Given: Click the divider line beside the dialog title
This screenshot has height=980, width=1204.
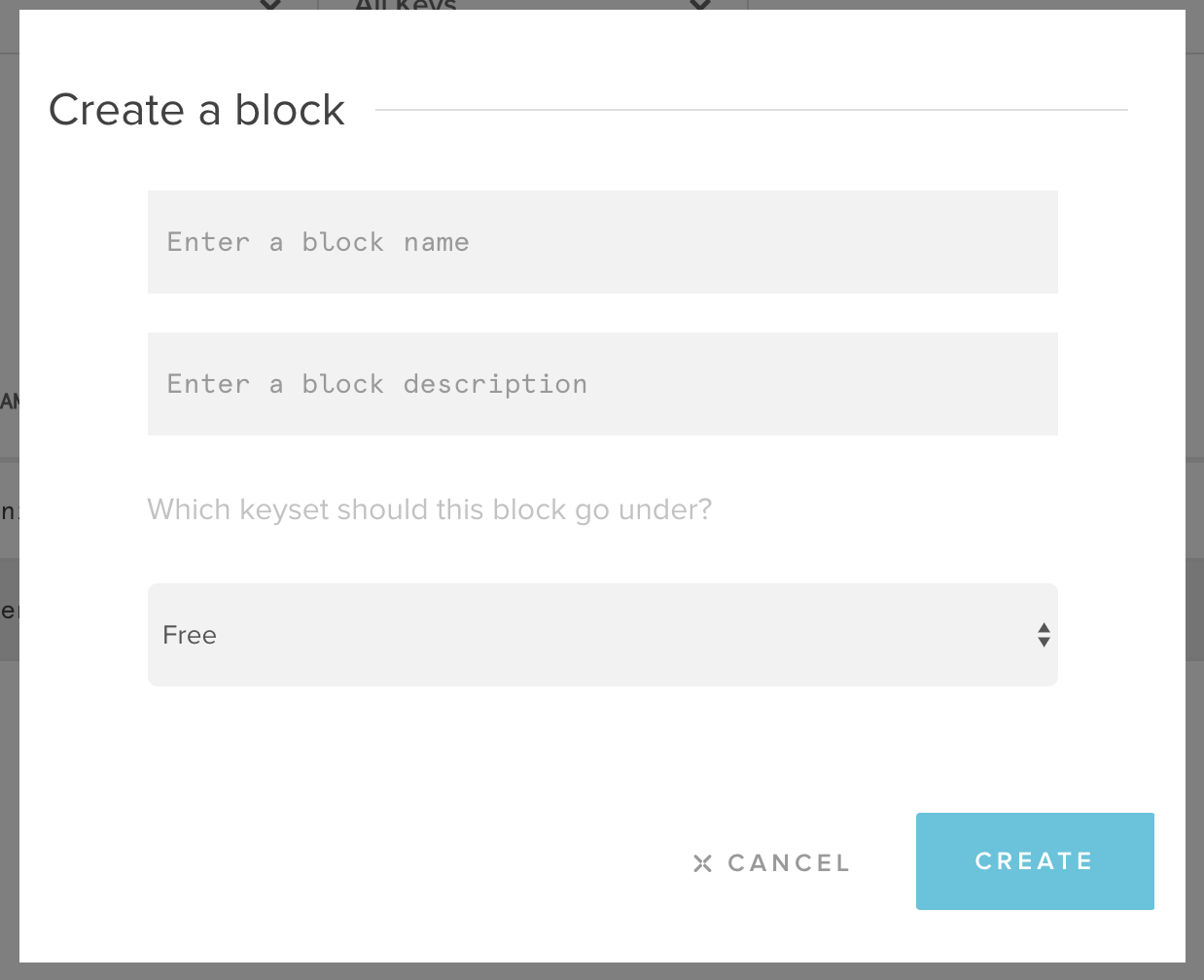Looking at the screenshot, I should (751, 110).
